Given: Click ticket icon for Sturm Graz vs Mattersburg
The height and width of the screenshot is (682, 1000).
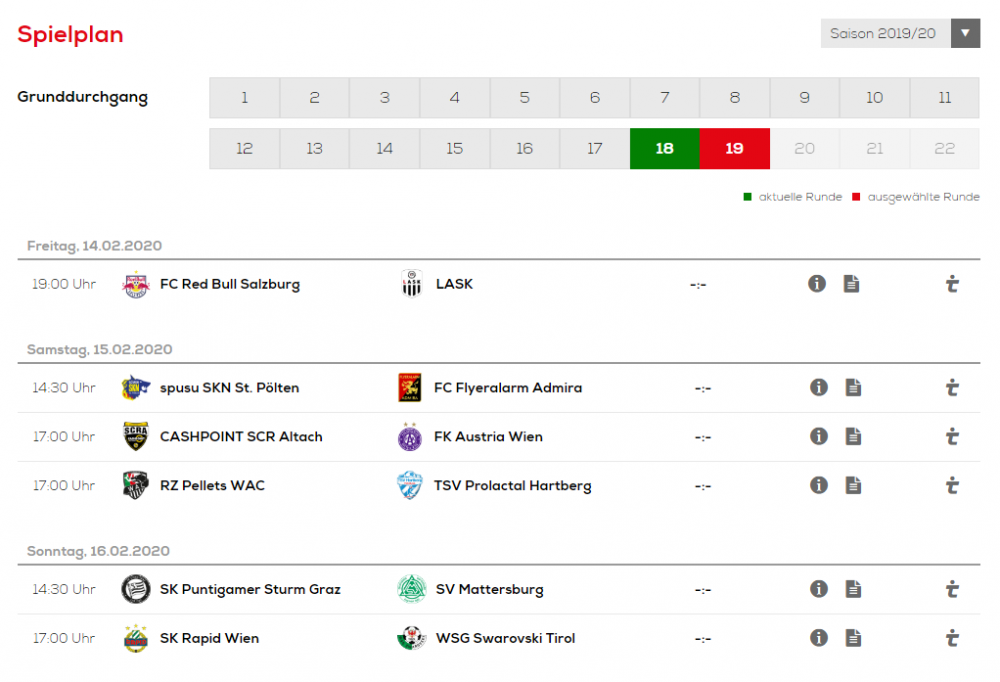Looking at the screenshot, I should (952, 589).
